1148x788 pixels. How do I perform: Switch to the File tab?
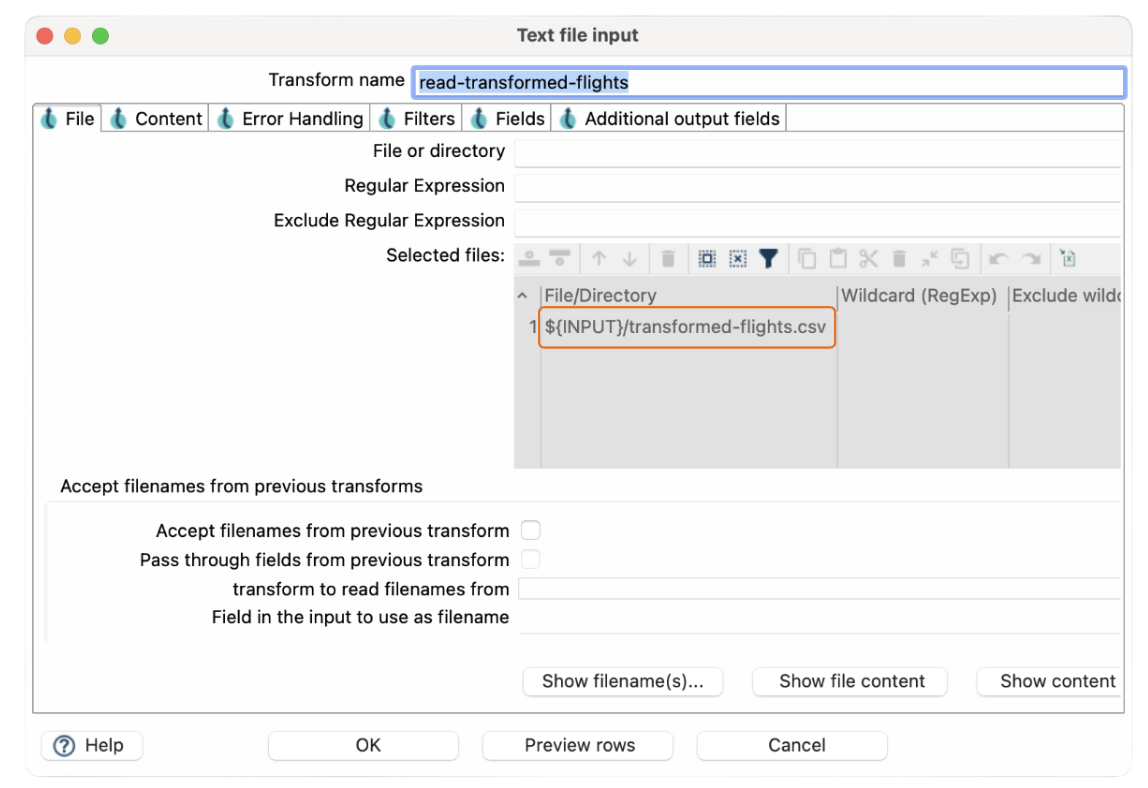[x=68, y=119]
